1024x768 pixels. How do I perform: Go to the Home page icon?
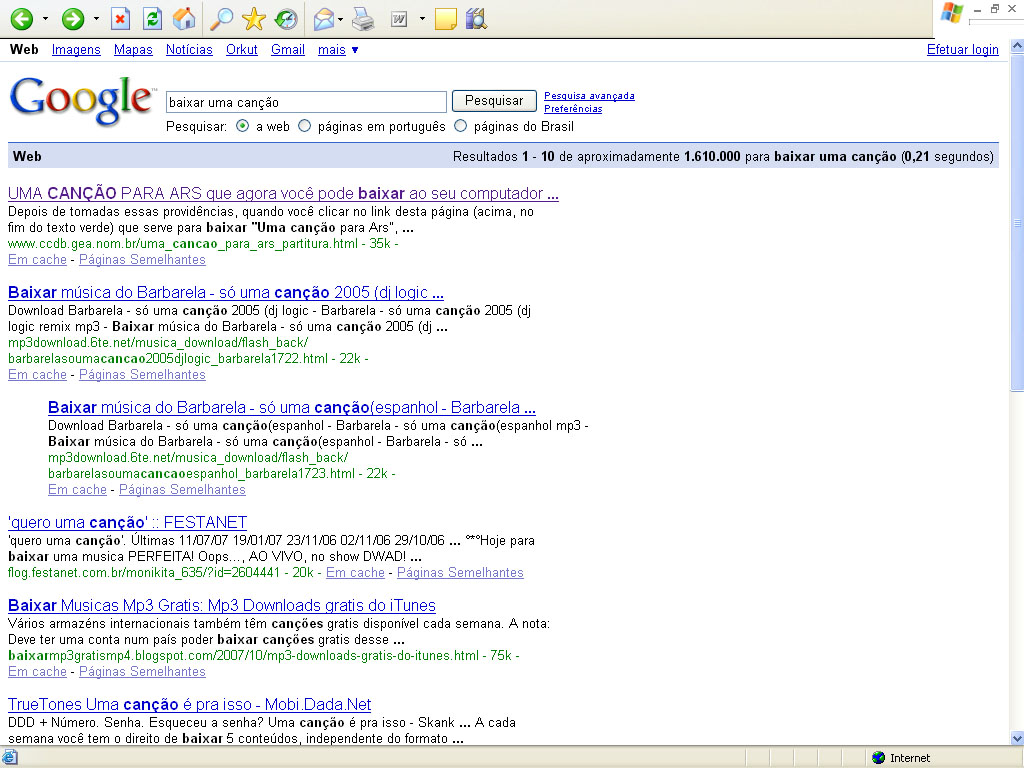183,18
